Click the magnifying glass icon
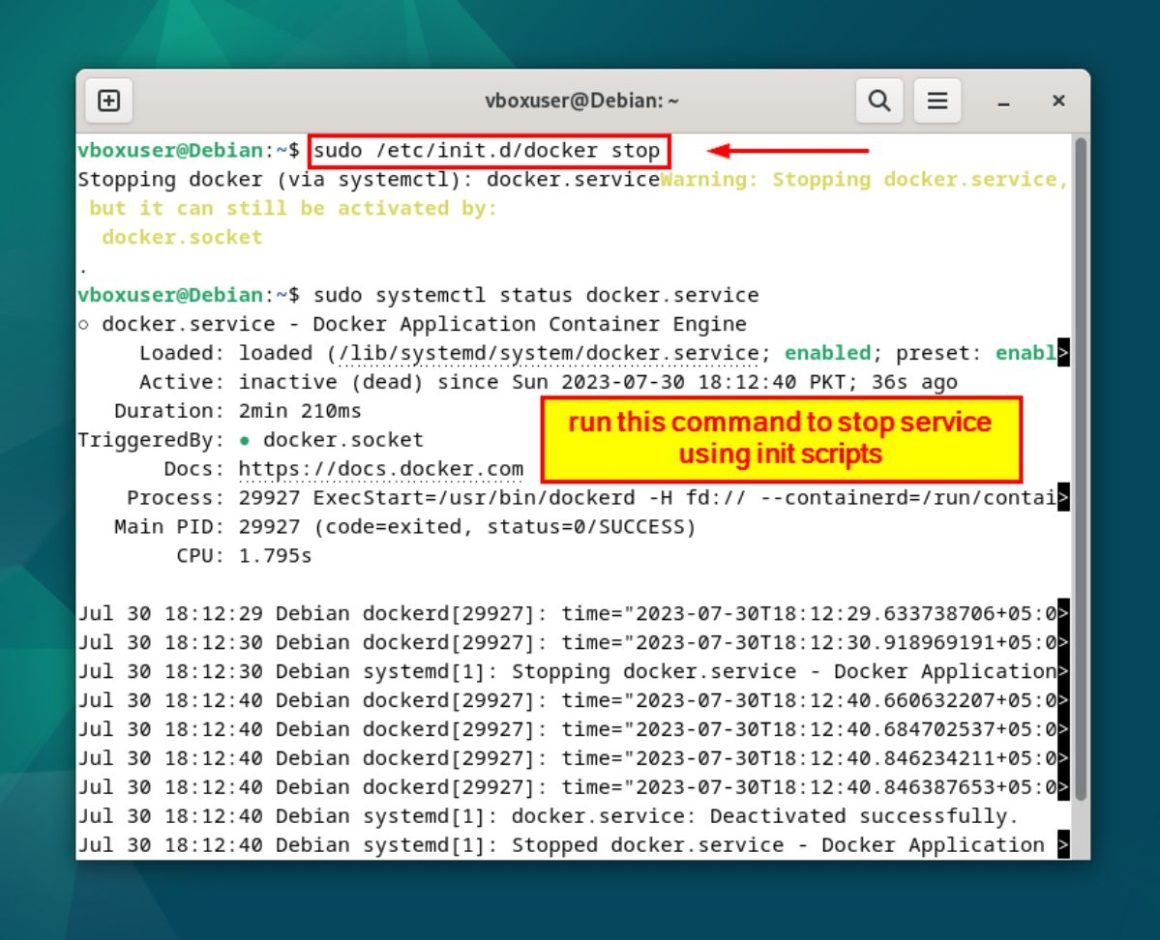The height and width of the screenshot is (940, 1160). pos(879,100)
